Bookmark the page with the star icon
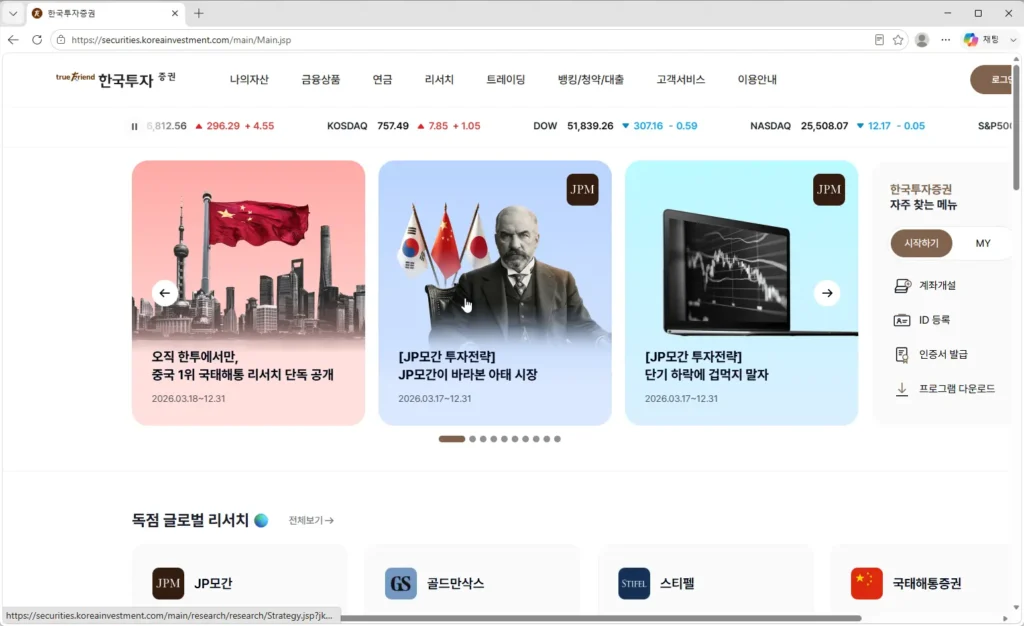The width and height of the screenshot is (1024, 626). pyautogui.click(x=898, y=40)
